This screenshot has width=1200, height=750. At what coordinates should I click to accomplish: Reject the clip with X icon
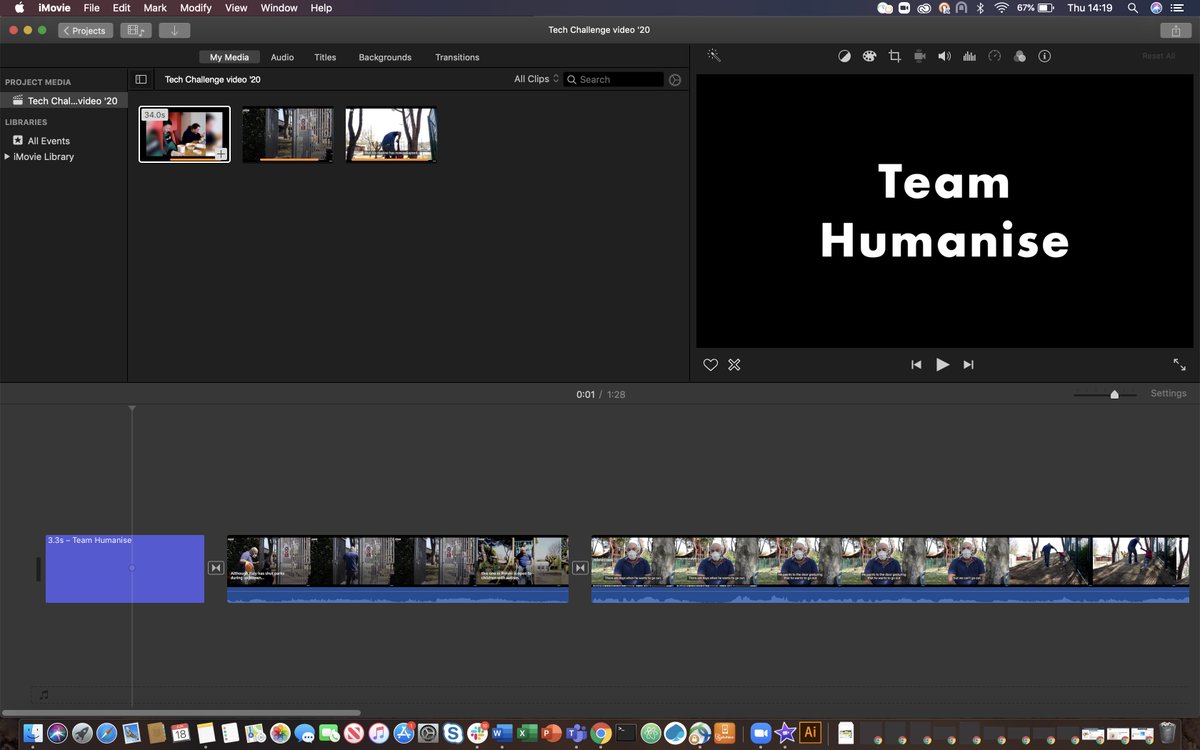(734, 365)
